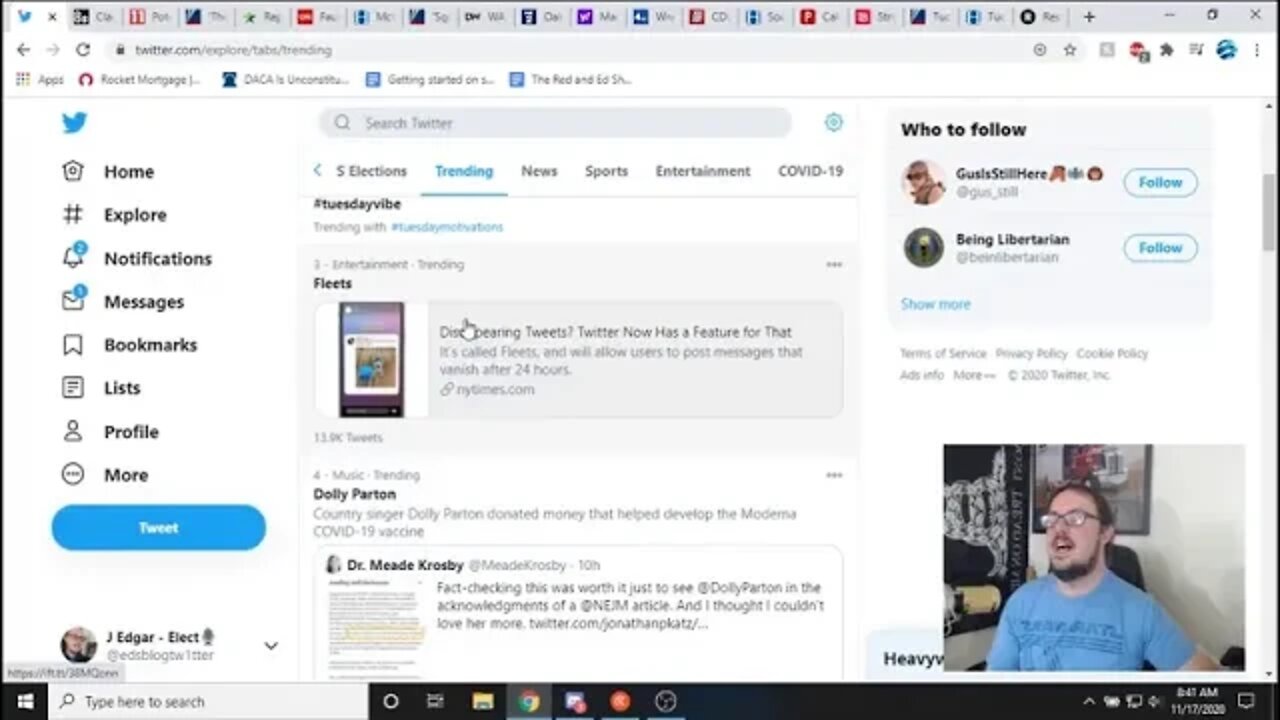Follow Being Libertarian account

pyautogui.click(x=1160, y=248)
